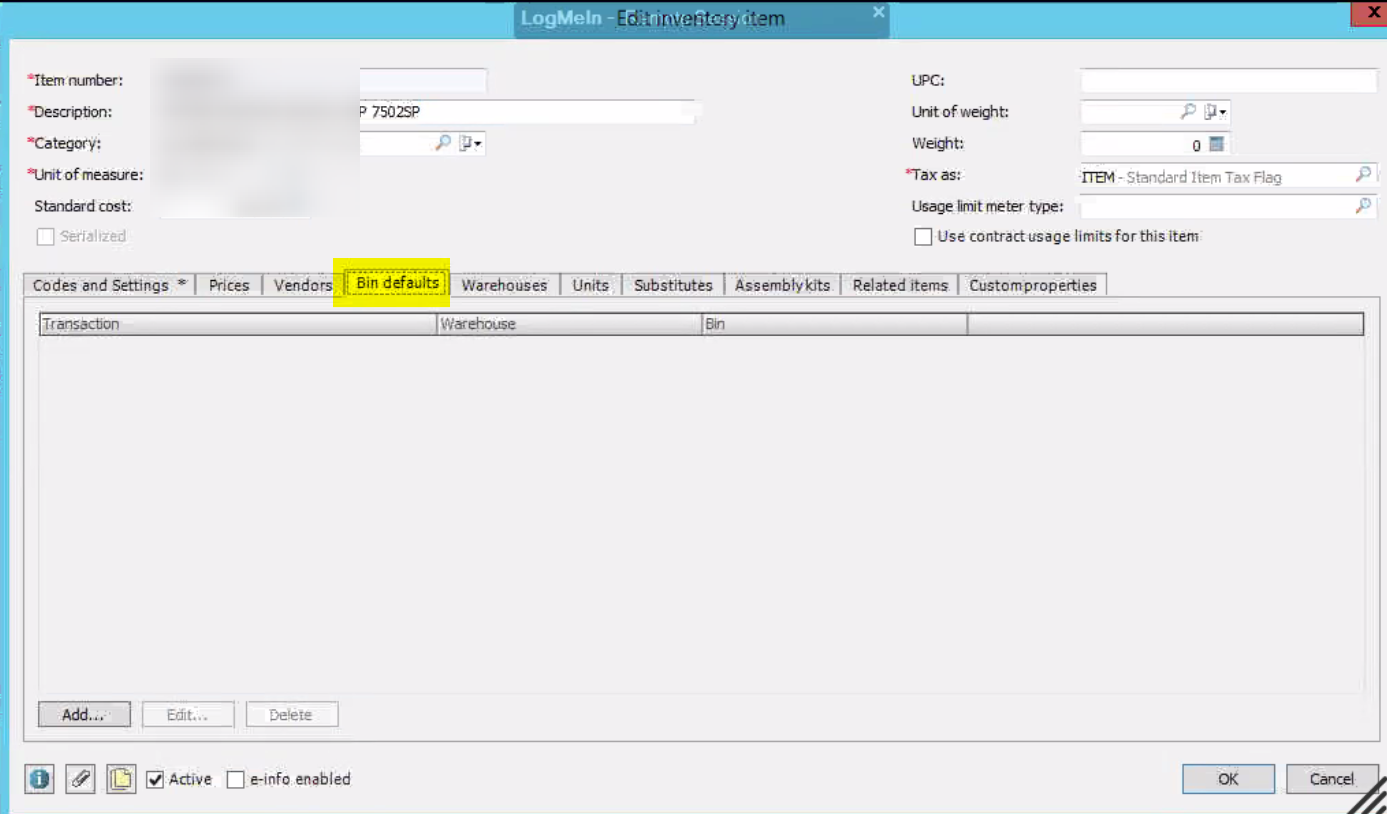Open the Prices tab
The width and height of the screenshot is (1387, 814).
click(229, 285)
